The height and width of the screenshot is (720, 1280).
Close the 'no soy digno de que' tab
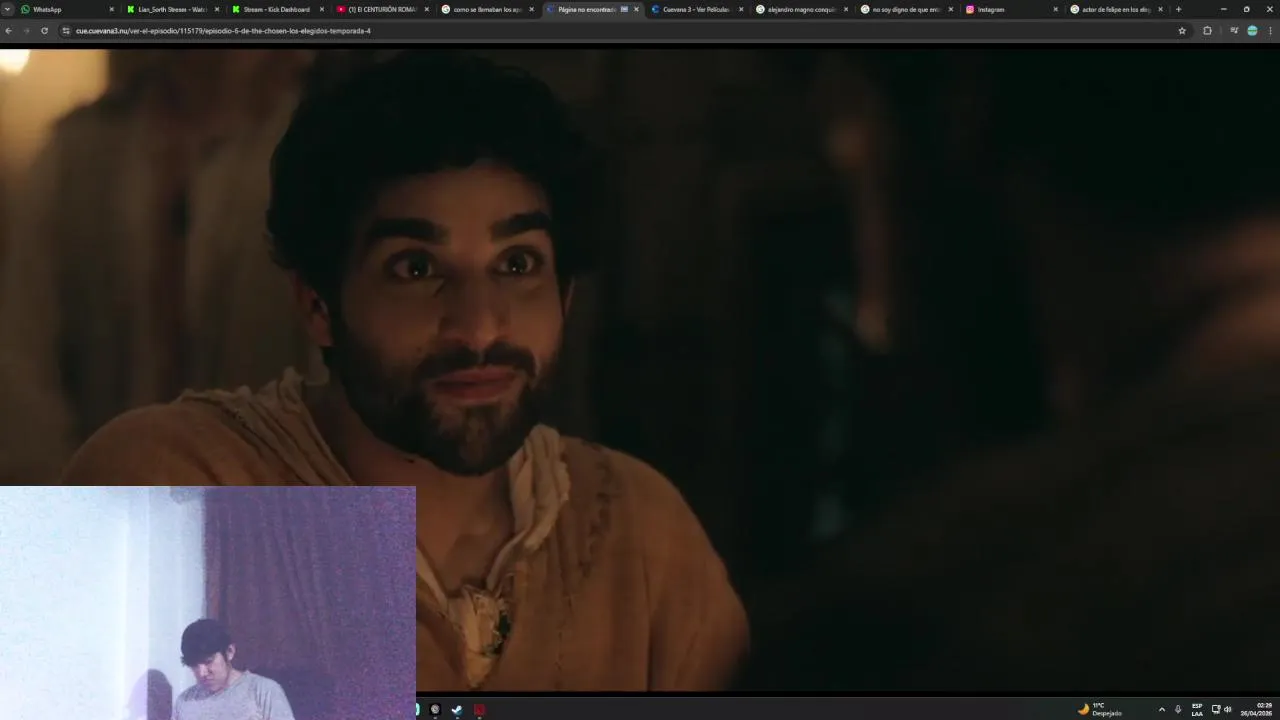(x=950, y=9)
